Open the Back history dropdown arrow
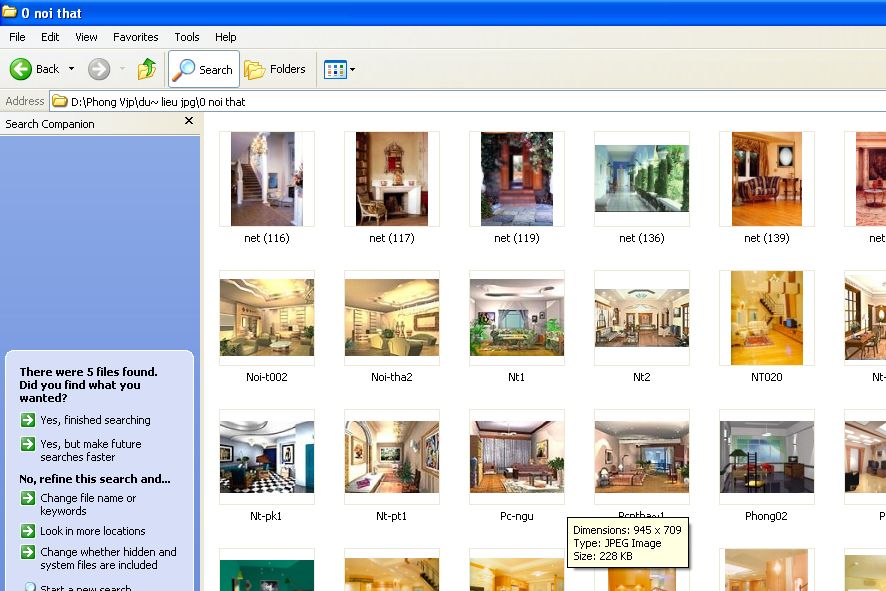The image size is (886, 591). tap(71, 69)
